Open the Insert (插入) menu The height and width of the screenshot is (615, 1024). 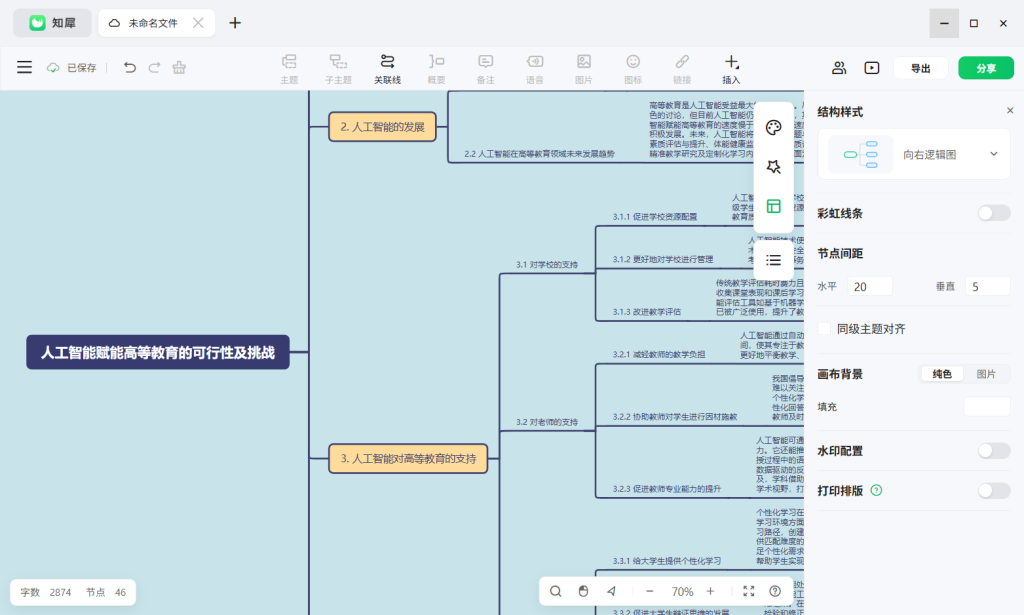coord(731,69)
